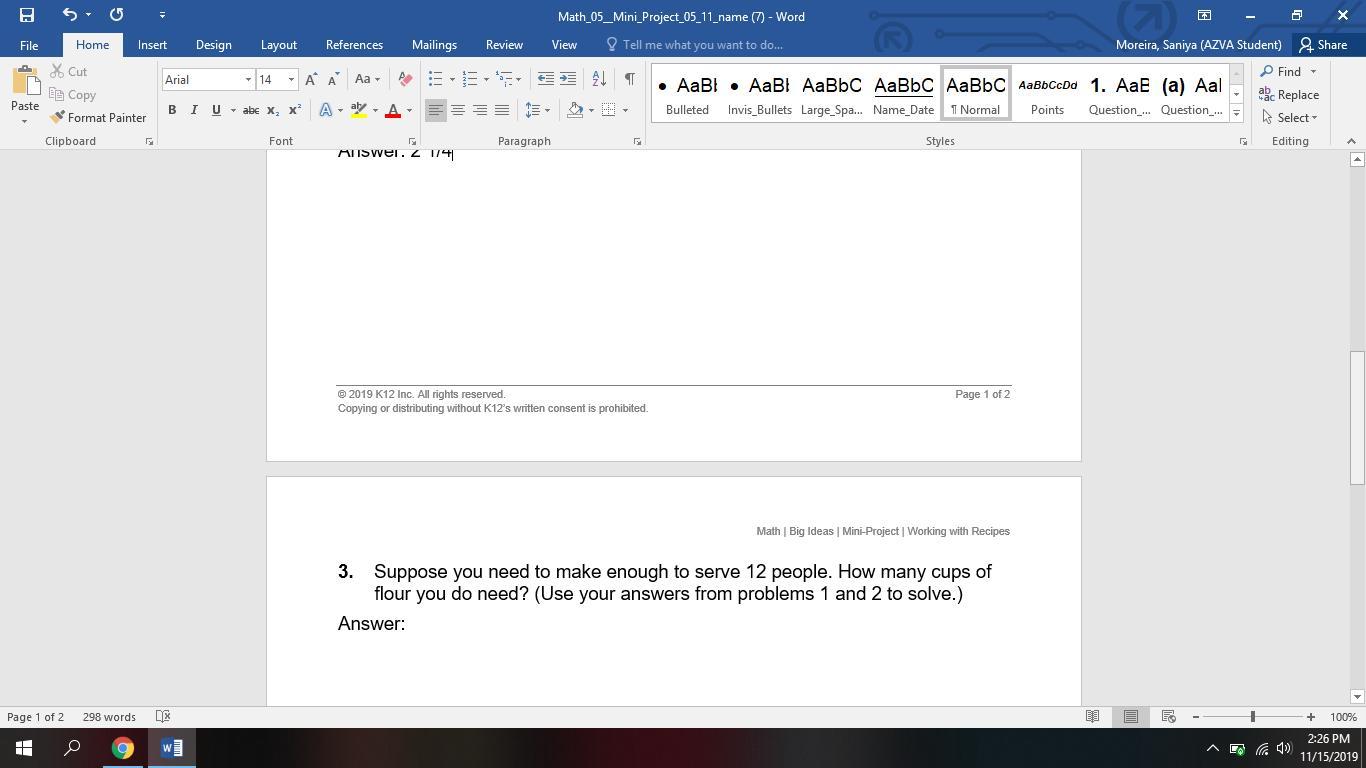This screenshot has width=1366, height=768.
Task: Click the Grow Font size icon
Action: (311, 79)
